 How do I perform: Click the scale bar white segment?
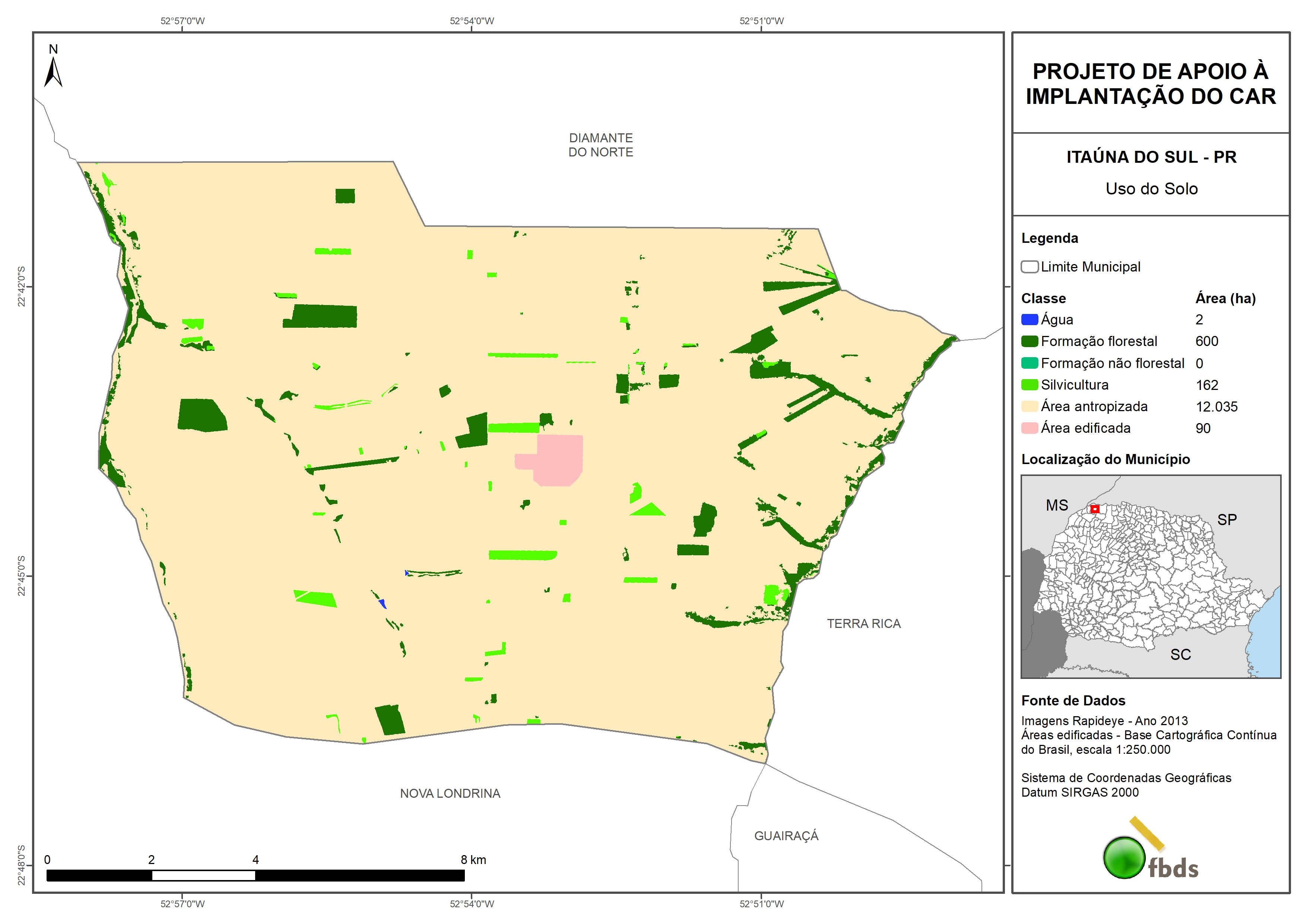click(x=203, y=876)
